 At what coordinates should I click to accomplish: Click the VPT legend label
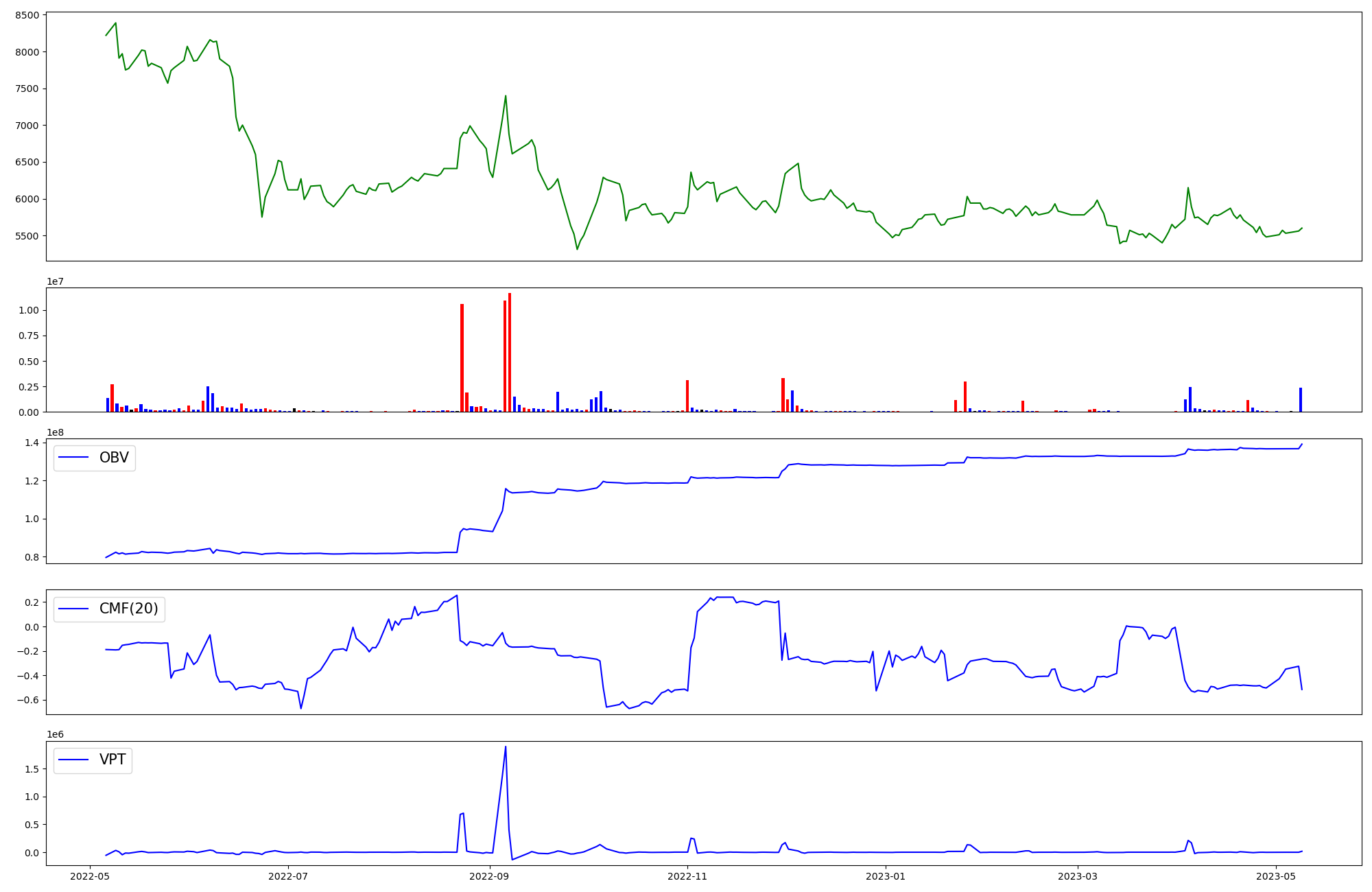click(x=113, y=760)
